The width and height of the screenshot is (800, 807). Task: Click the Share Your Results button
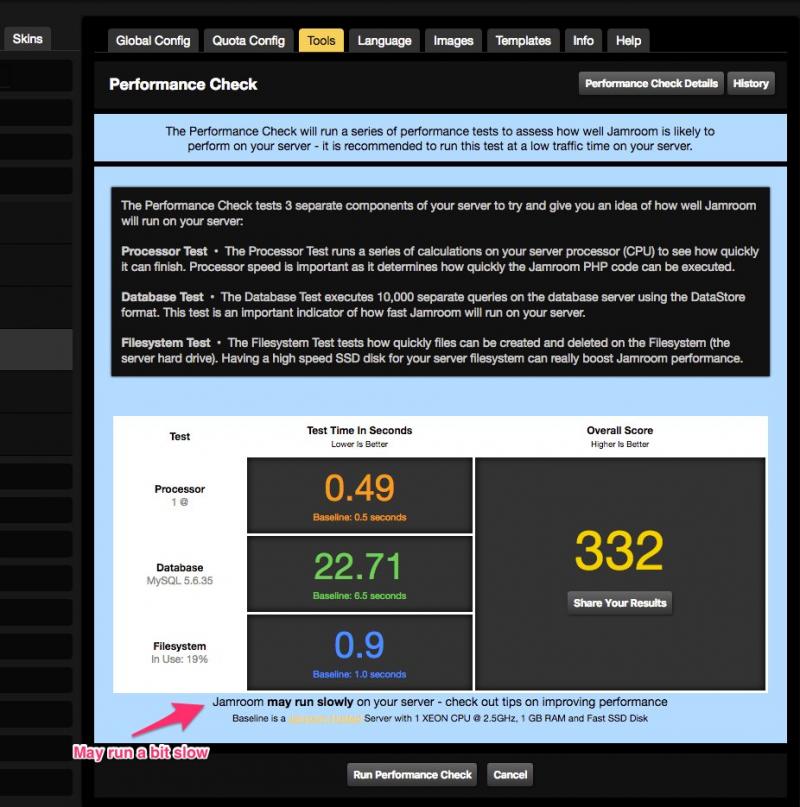point(620,603)
